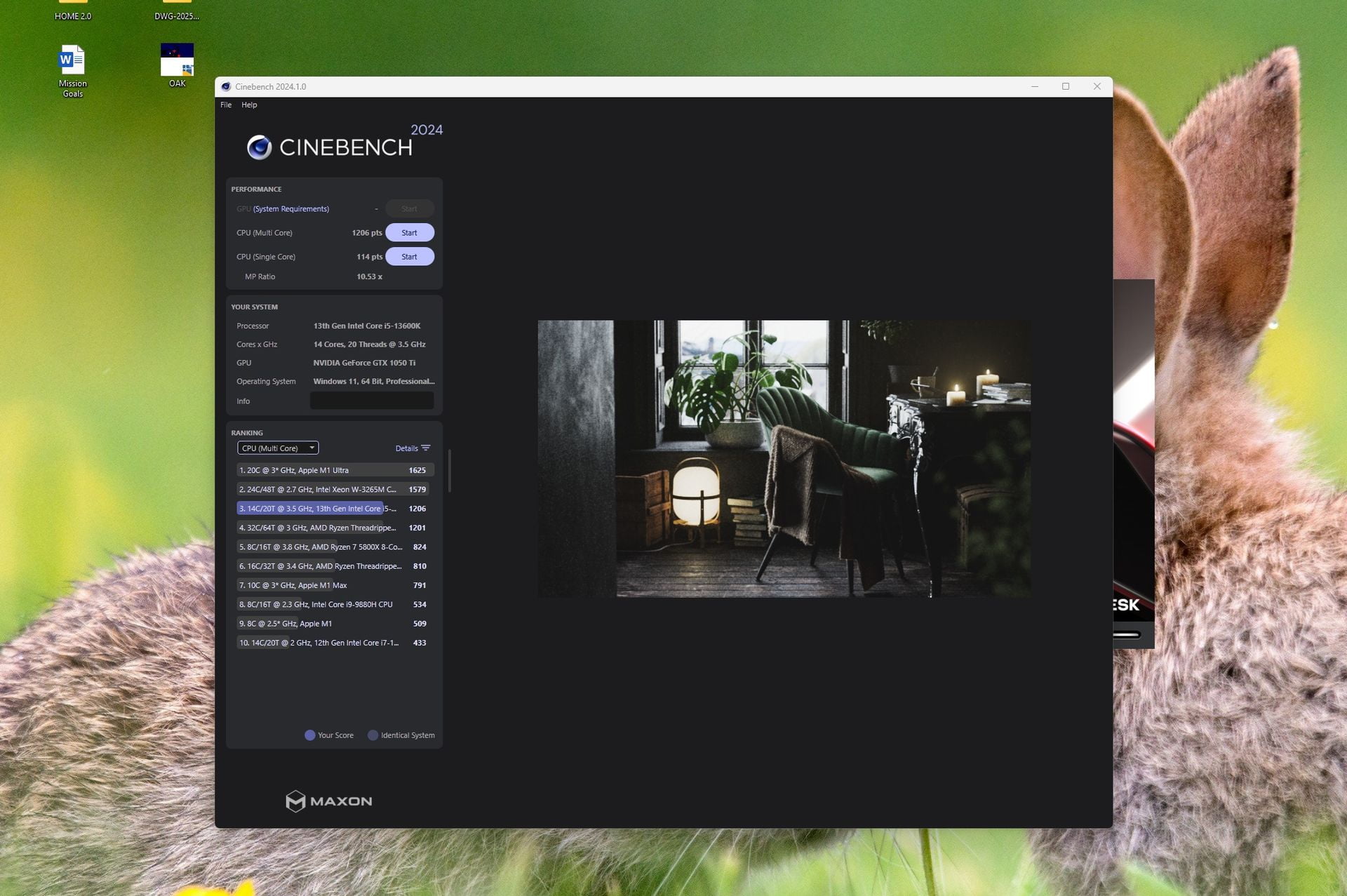Click the Operating System value Windows 11
Screen dimensions: 1347x896
click(374, 382)
